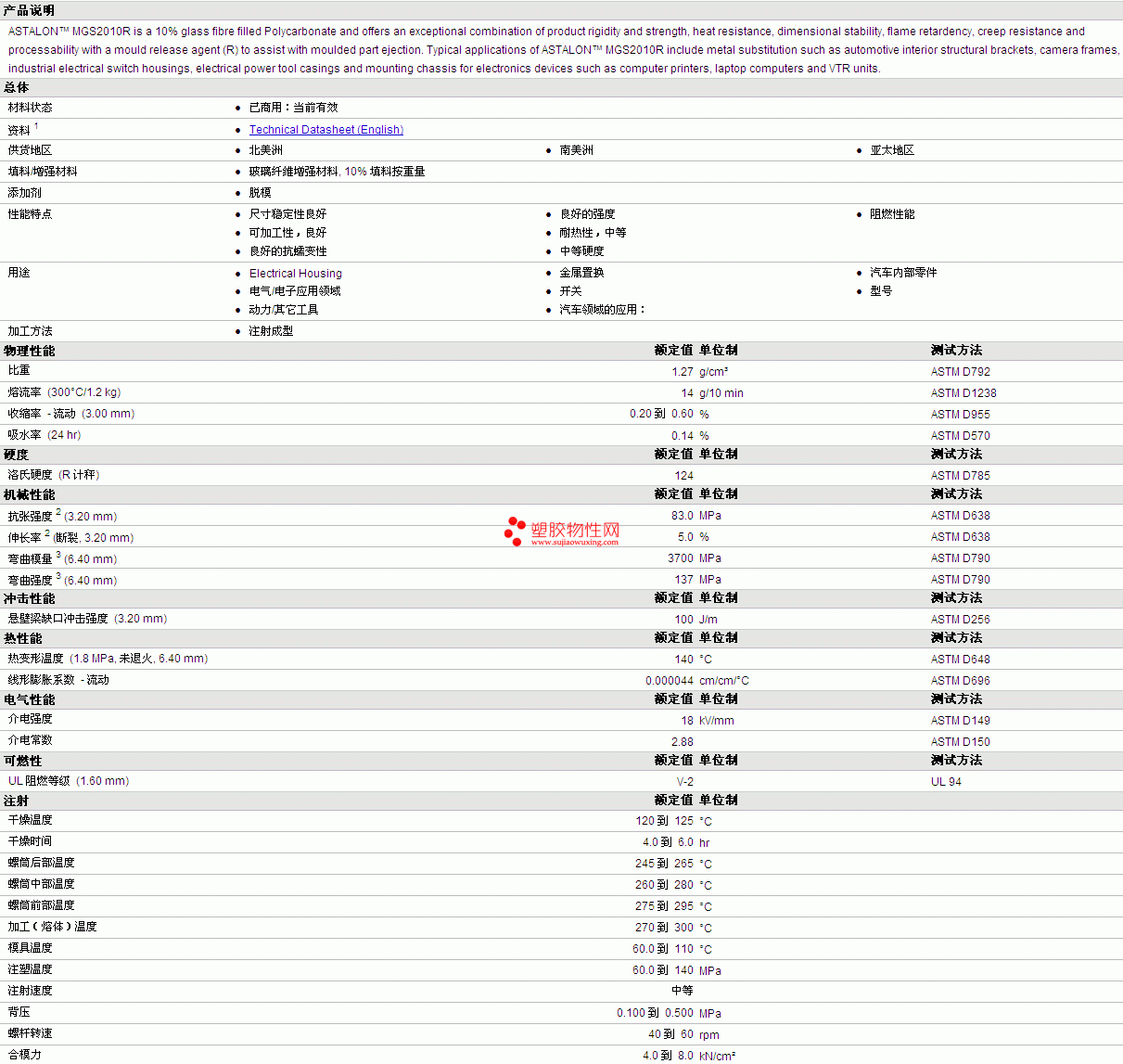Select the '材料状态' row label
Screen dimensions: 1123x1064
(31, 108)
